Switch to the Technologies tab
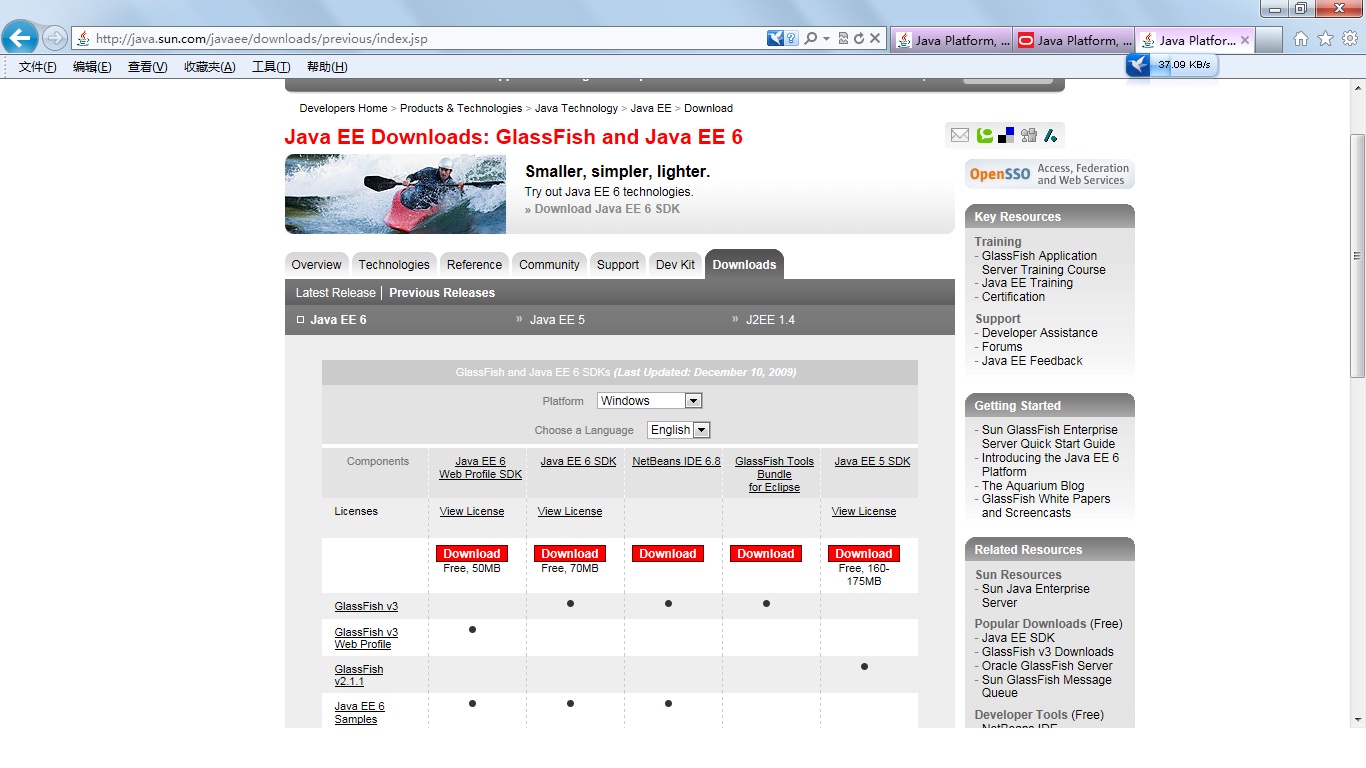1366x768 pixels. coord(394,265)
